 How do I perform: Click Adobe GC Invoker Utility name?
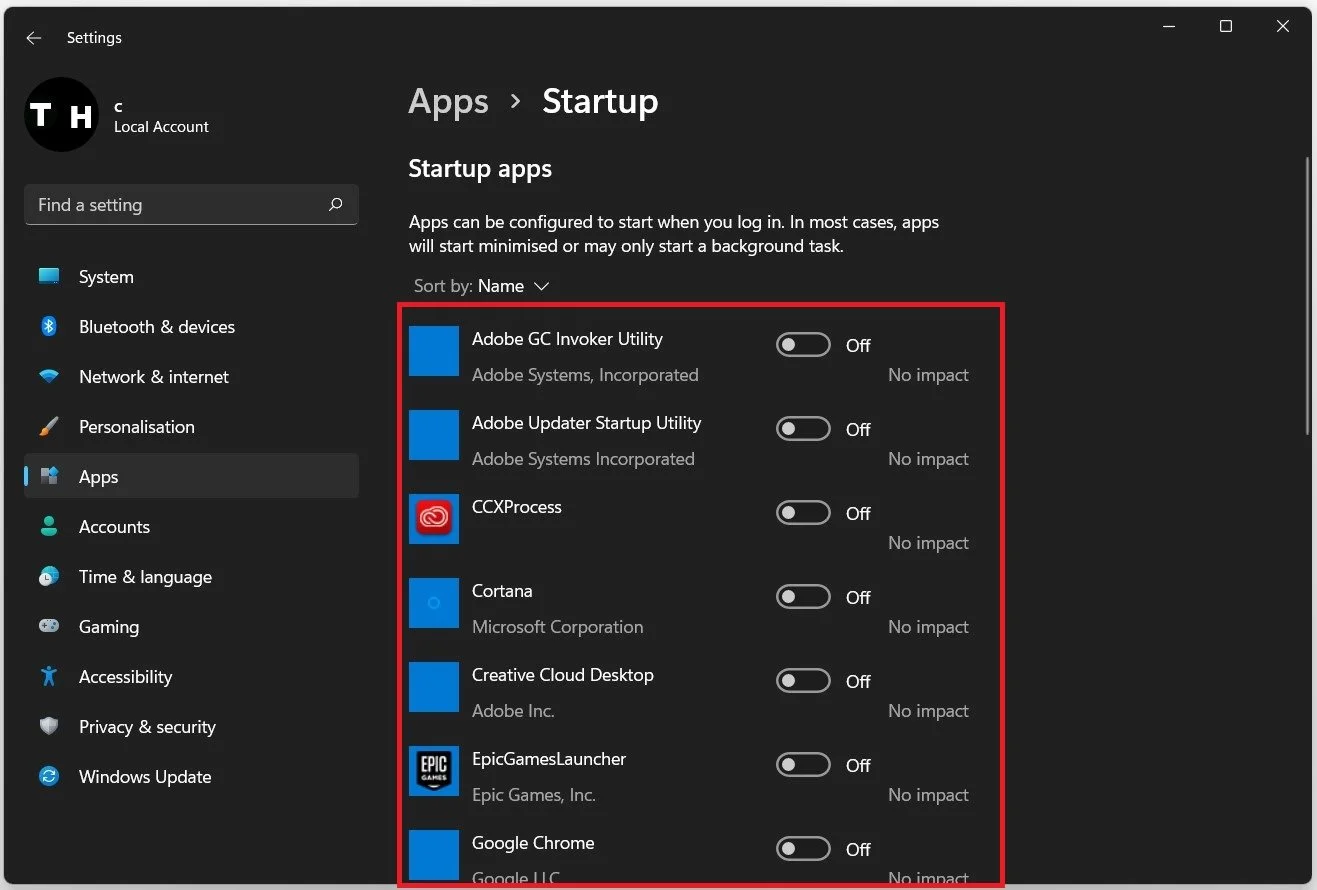coord(567,339)
